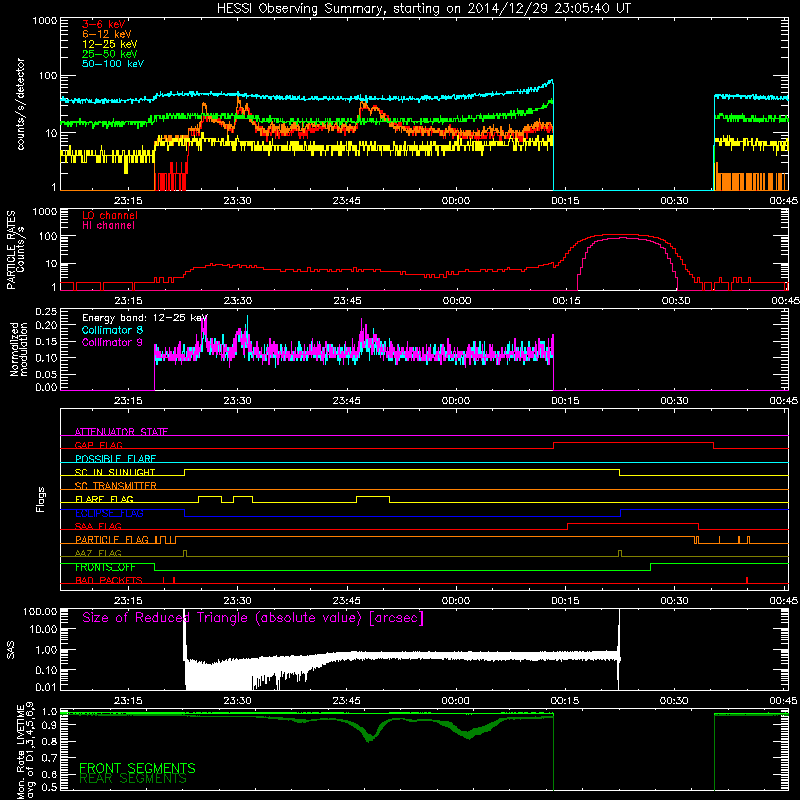Select the red 3-6 keV legend entry
The width and height of the screenshot is (800, 800).
pos(104,24)
